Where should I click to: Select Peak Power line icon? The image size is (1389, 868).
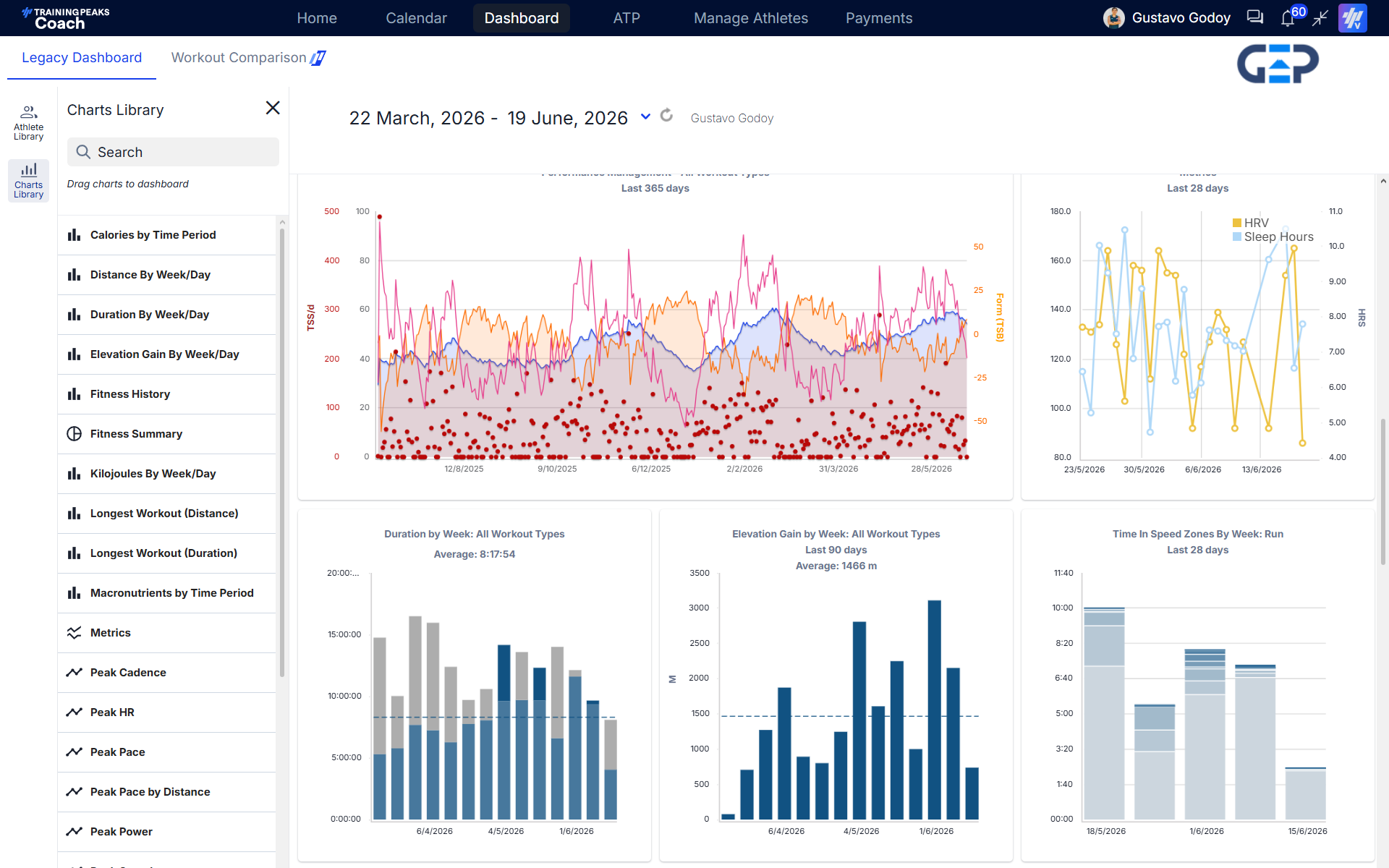pos(74,832)
